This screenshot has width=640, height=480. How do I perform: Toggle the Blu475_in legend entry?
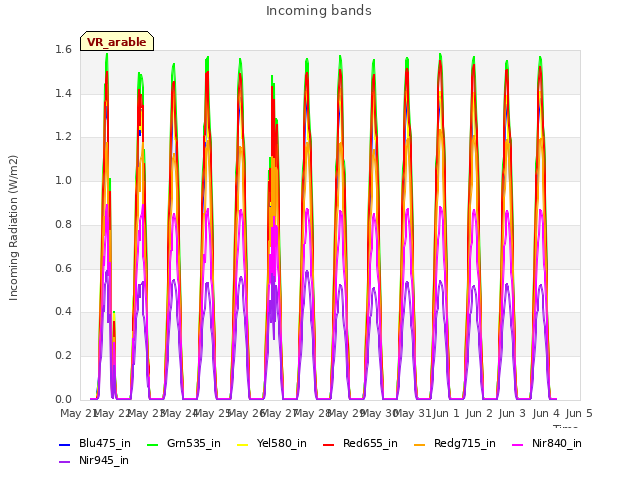click(x=95, y=443)
